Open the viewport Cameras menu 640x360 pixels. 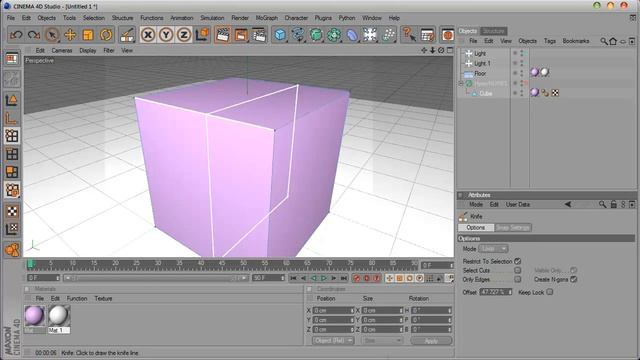coord(62,51)
